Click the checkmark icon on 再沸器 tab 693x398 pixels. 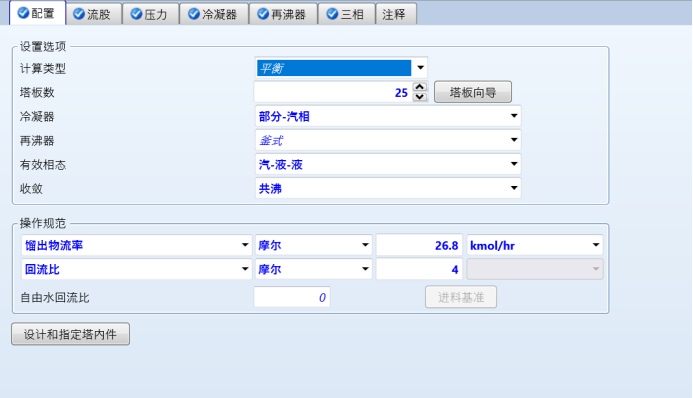[263, 14]
